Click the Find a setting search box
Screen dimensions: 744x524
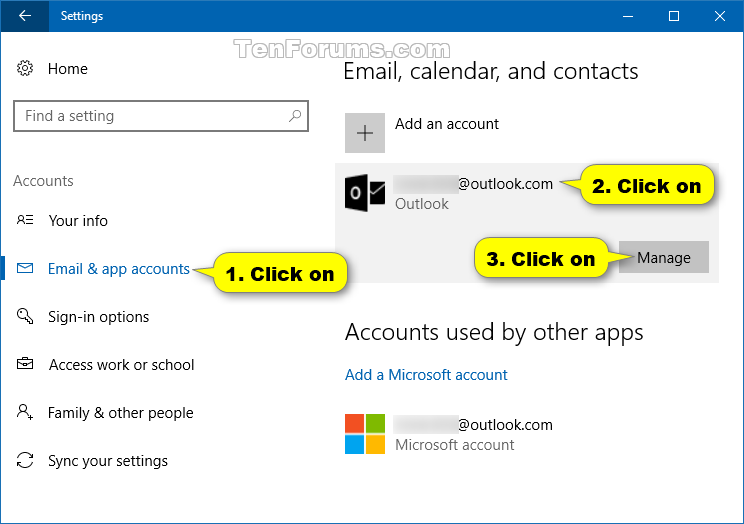[161, 116]
